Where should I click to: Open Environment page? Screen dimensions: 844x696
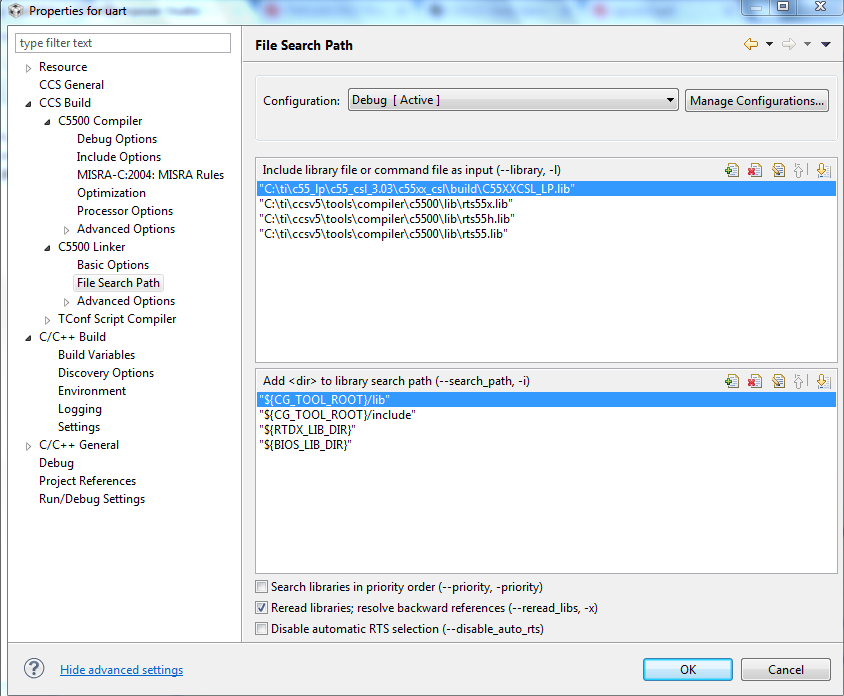[x=92, y=391]
